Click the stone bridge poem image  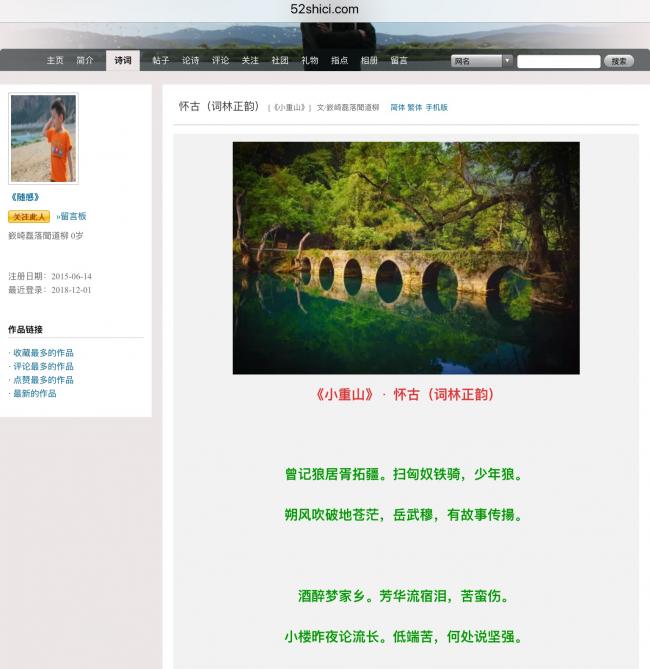pyautogui.click(x=406, y=258)
